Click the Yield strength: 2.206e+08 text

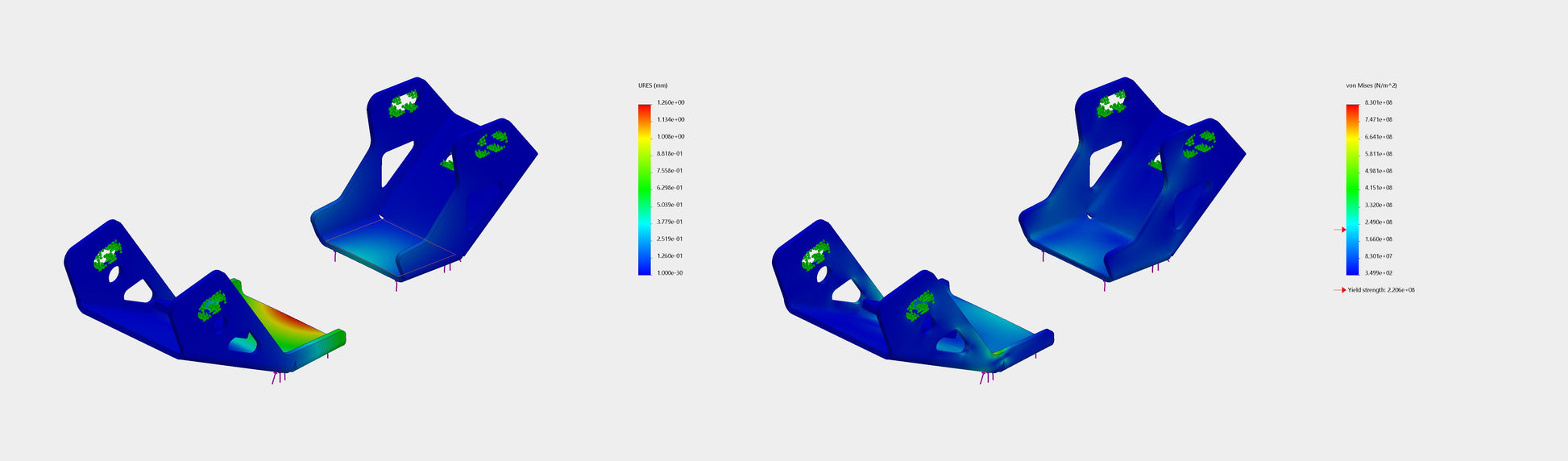coord(1381,290)
